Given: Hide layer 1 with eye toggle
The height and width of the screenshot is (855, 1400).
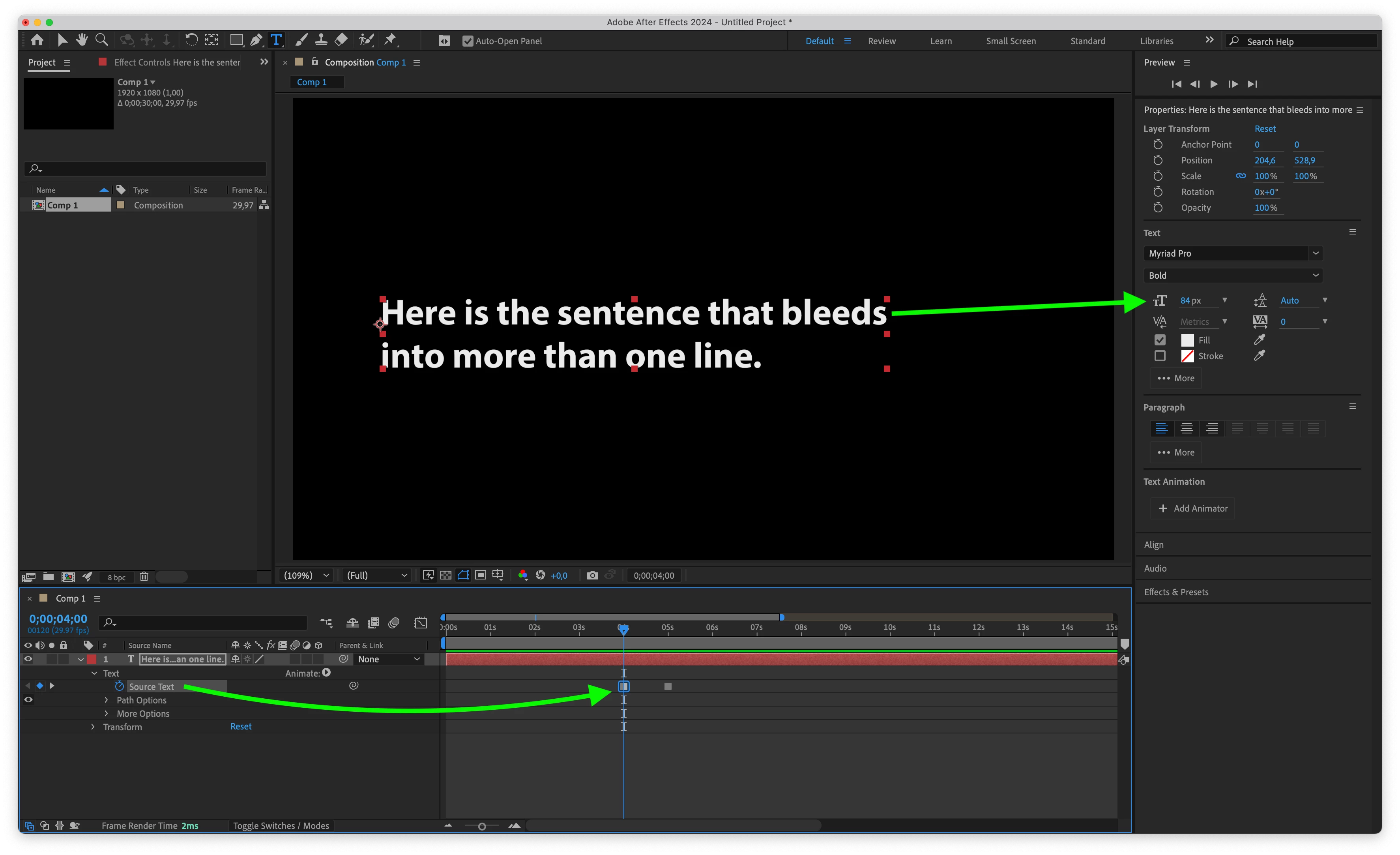Looking at the screenshot, I should point(28,659).
